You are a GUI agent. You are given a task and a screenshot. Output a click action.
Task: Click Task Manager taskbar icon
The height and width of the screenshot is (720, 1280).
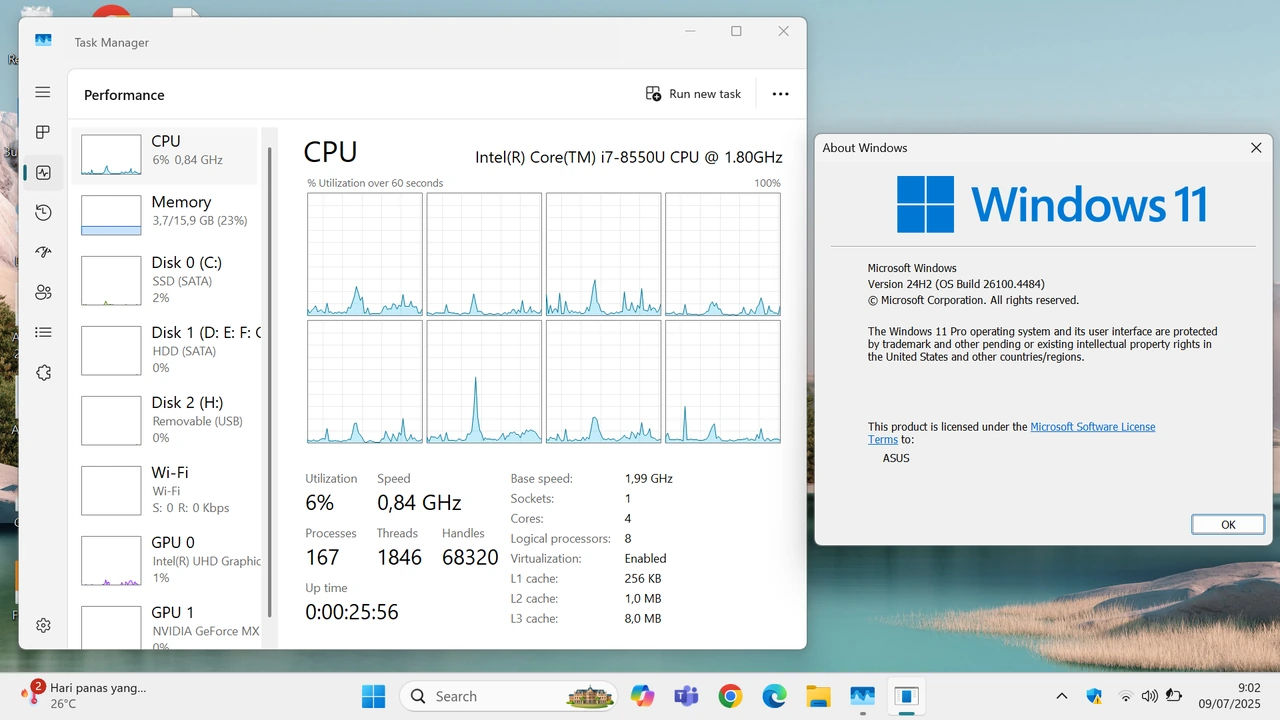pos(862,696)
